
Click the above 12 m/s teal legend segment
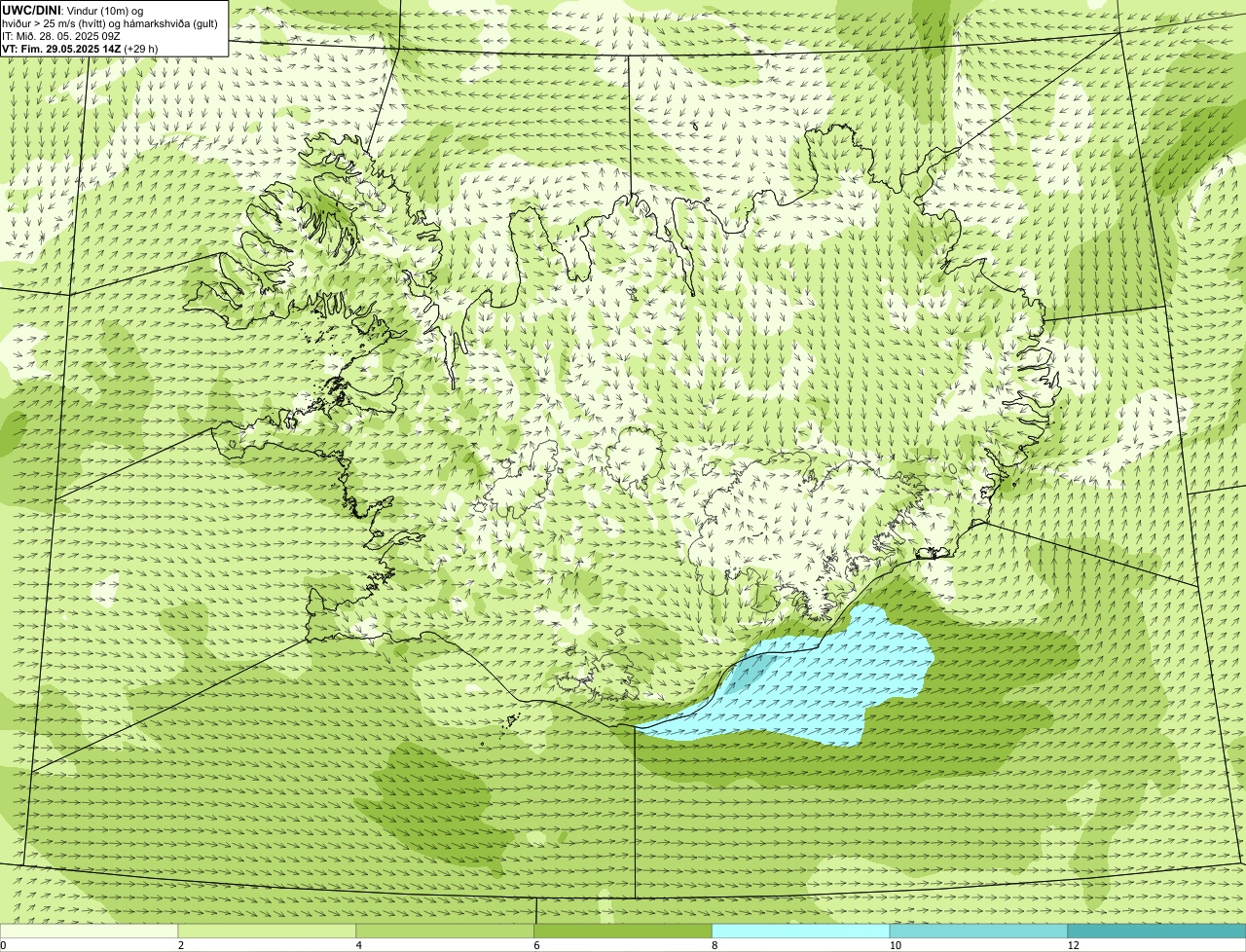[x=1156, y=932]
